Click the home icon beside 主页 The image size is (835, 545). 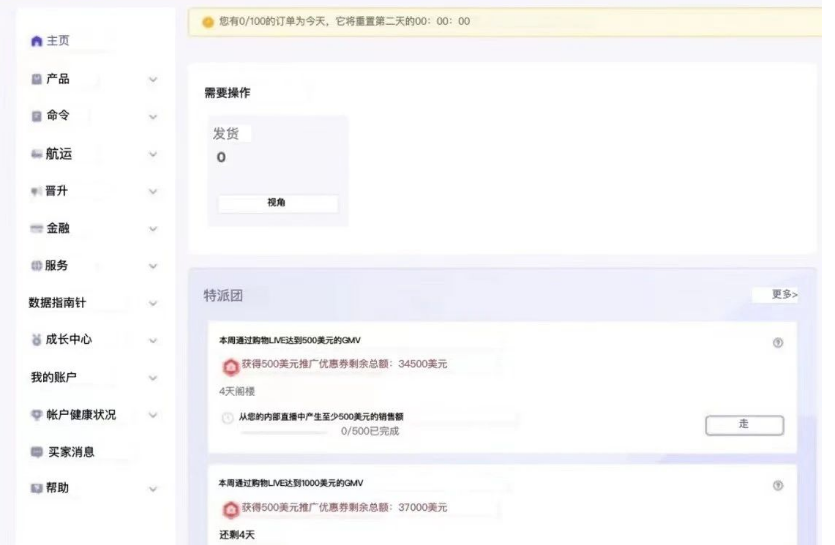click(36, 41)
